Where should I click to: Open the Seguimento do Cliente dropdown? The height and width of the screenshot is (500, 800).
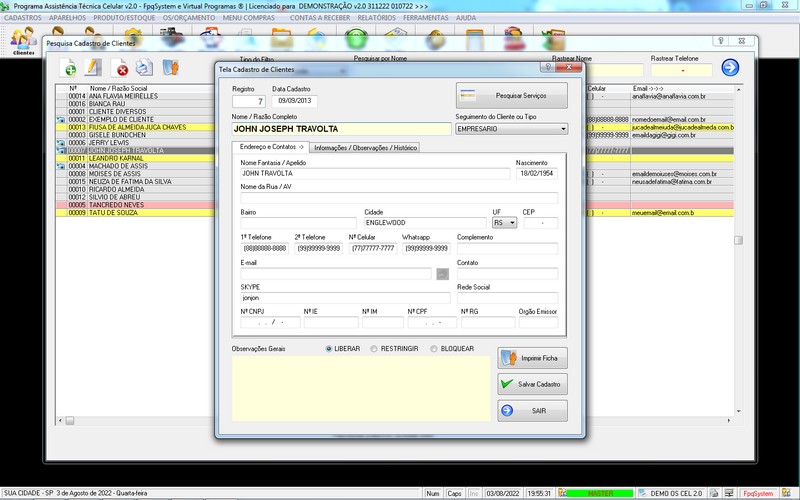pos(563,129)
